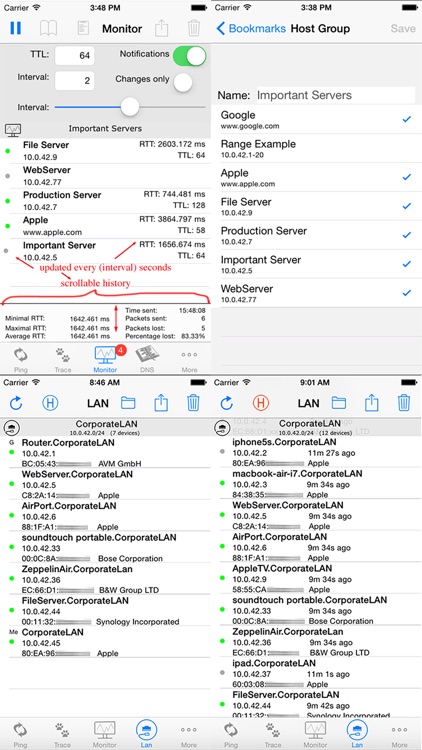
Task: Select soundtouch portable on 7 devices list
Action: click(x=105, y=548)
